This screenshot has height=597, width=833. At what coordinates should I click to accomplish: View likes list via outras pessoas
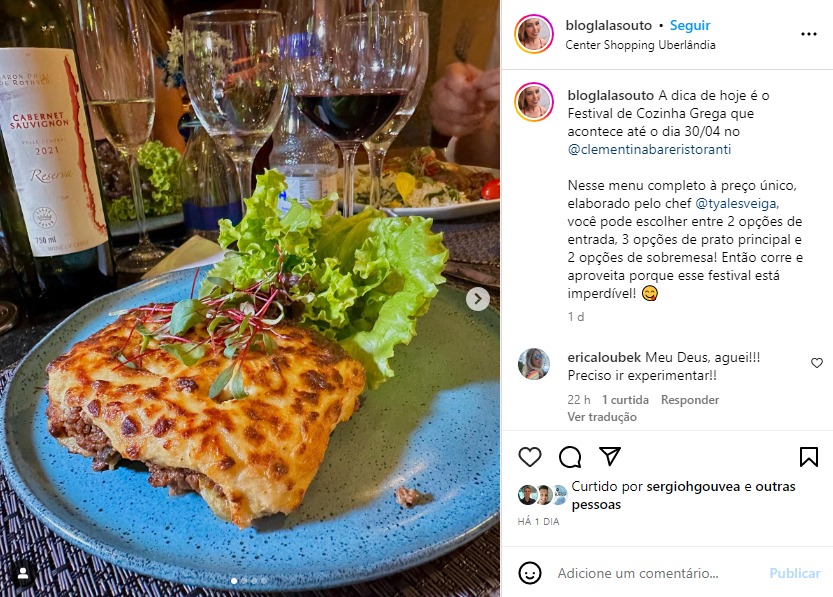click(683, 495)
